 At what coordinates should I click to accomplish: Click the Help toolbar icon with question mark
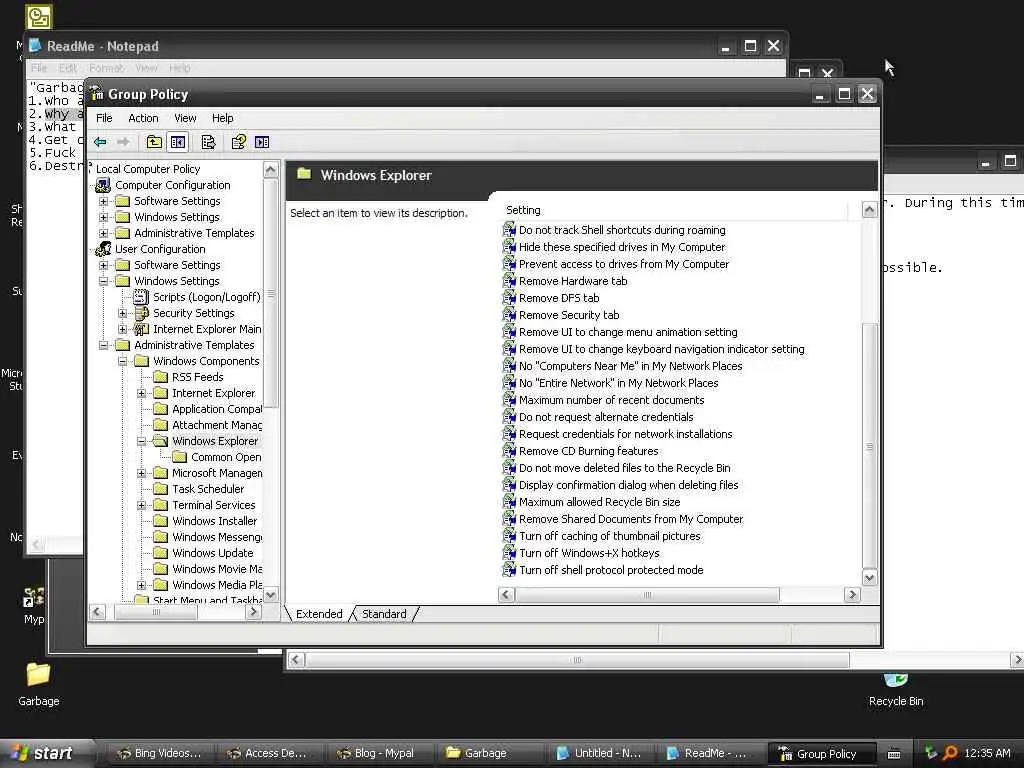[239, 142]
